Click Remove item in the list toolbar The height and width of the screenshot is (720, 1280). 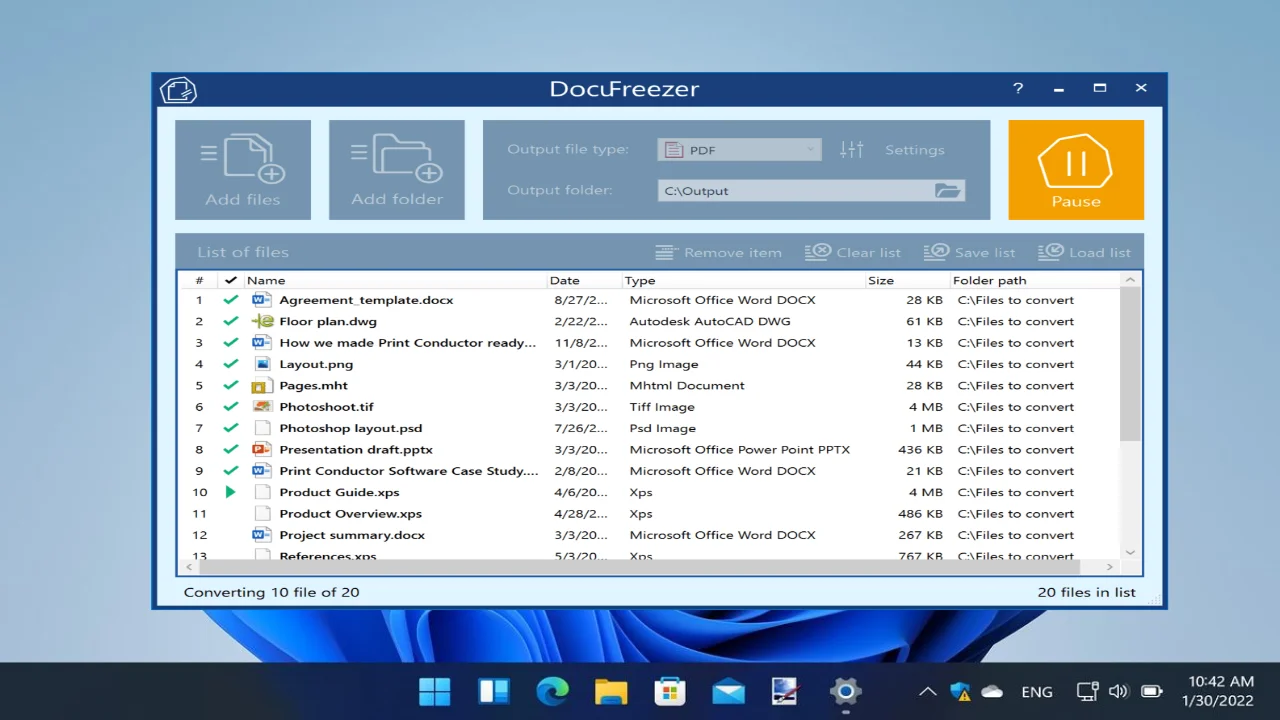click(x=718, y=252)
